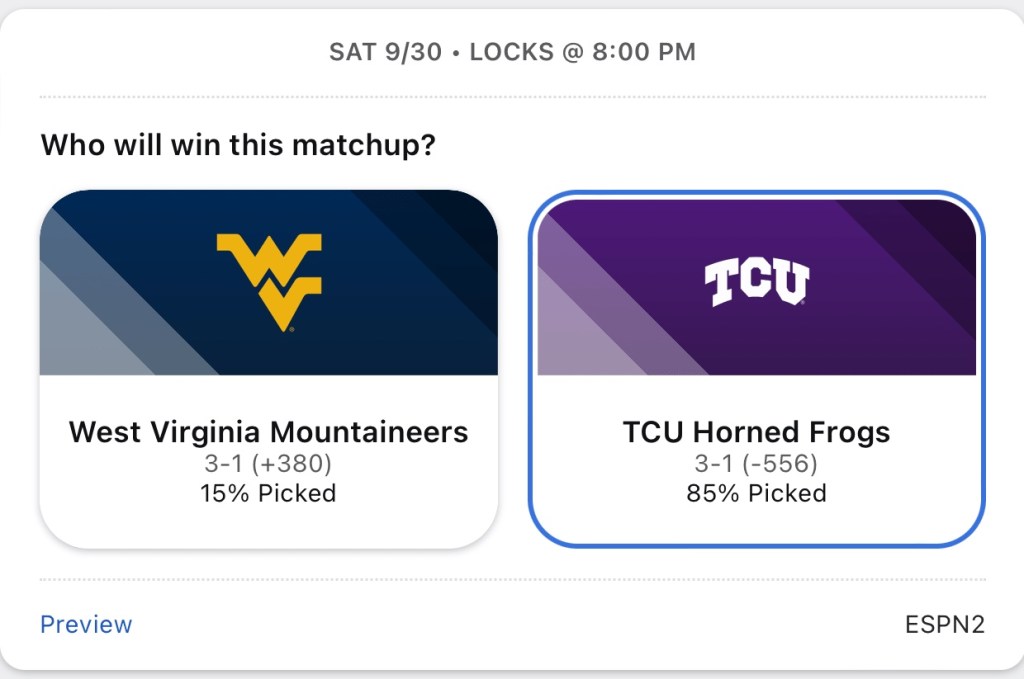This screenshot has height=679, width=1024.
Task: Click the SAT 9/30 lock time header
Action: point(512,52)
